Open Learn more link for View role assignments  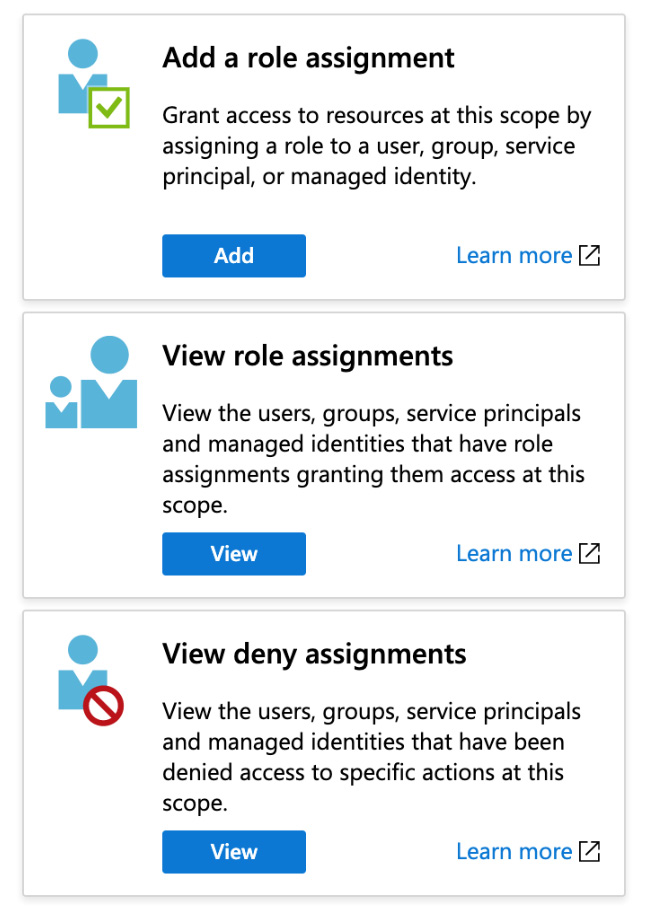tap(513, 553)
